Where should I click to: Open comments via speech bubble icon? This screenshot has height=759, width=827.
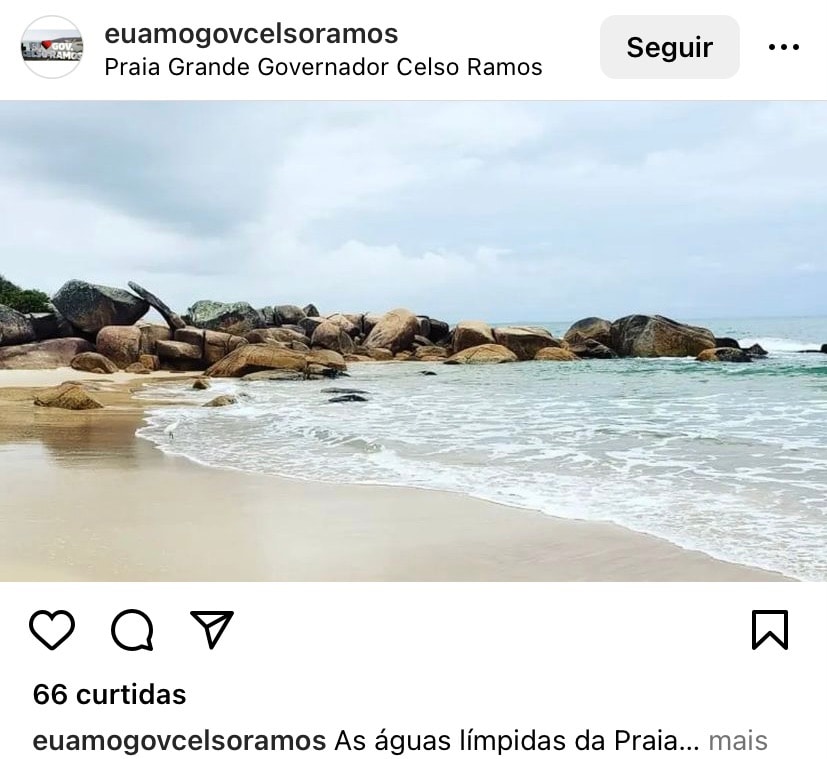point(132,629)
